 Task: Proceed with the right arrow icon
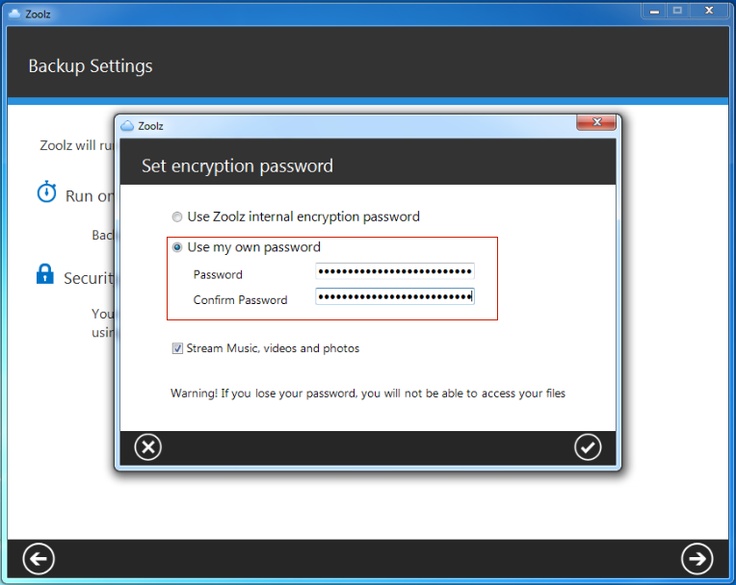(x=696, y=558)
